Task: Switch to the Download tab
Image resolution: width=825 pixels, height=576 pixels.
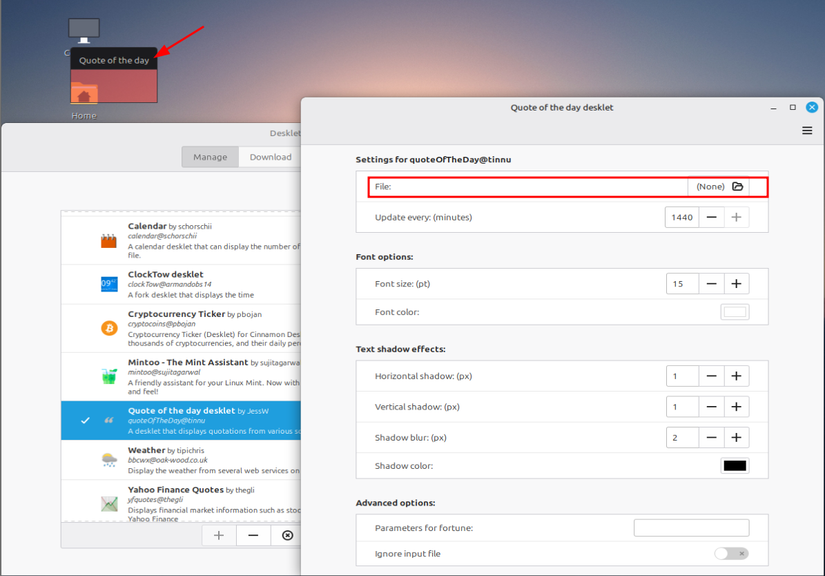Action: [x=269, y=156]
